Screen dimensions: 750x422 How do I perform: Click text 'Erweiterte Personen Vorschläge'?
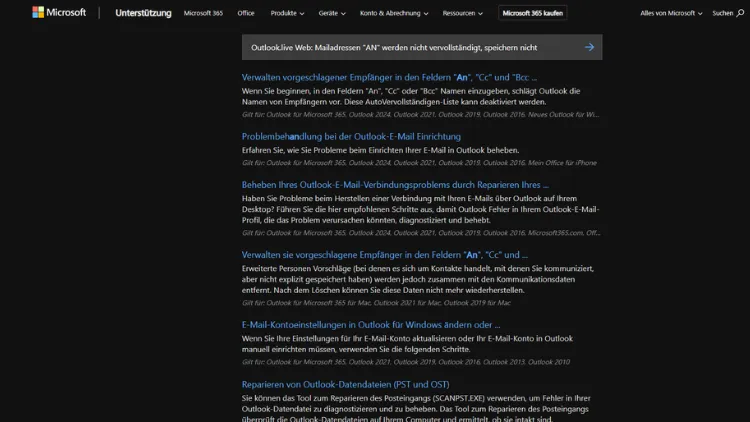pyautogui.click(x=418, y=279)
